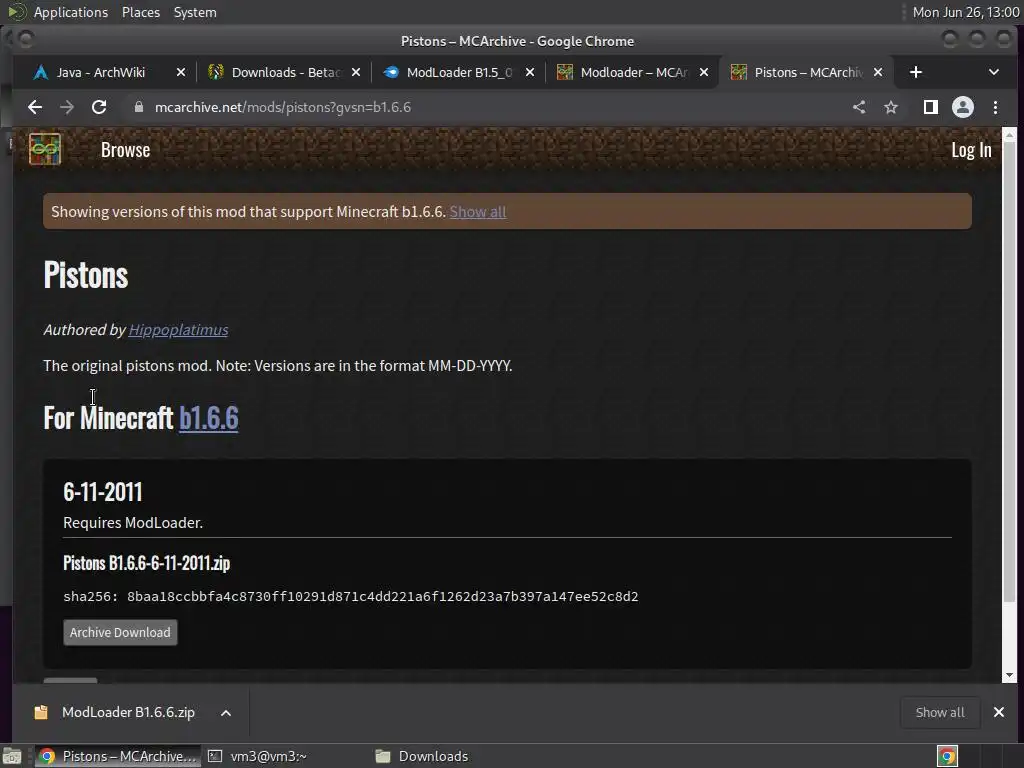Reload the current page
Viewport: 1024px width, 768px height.
(99, 107)
